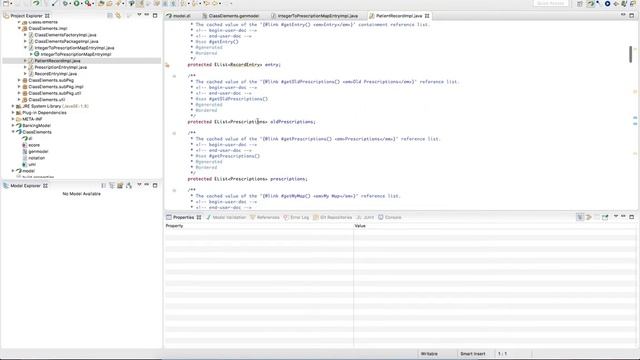640x360 pixels.
Task: Select the BankingModel item
Action: [36, 126]
